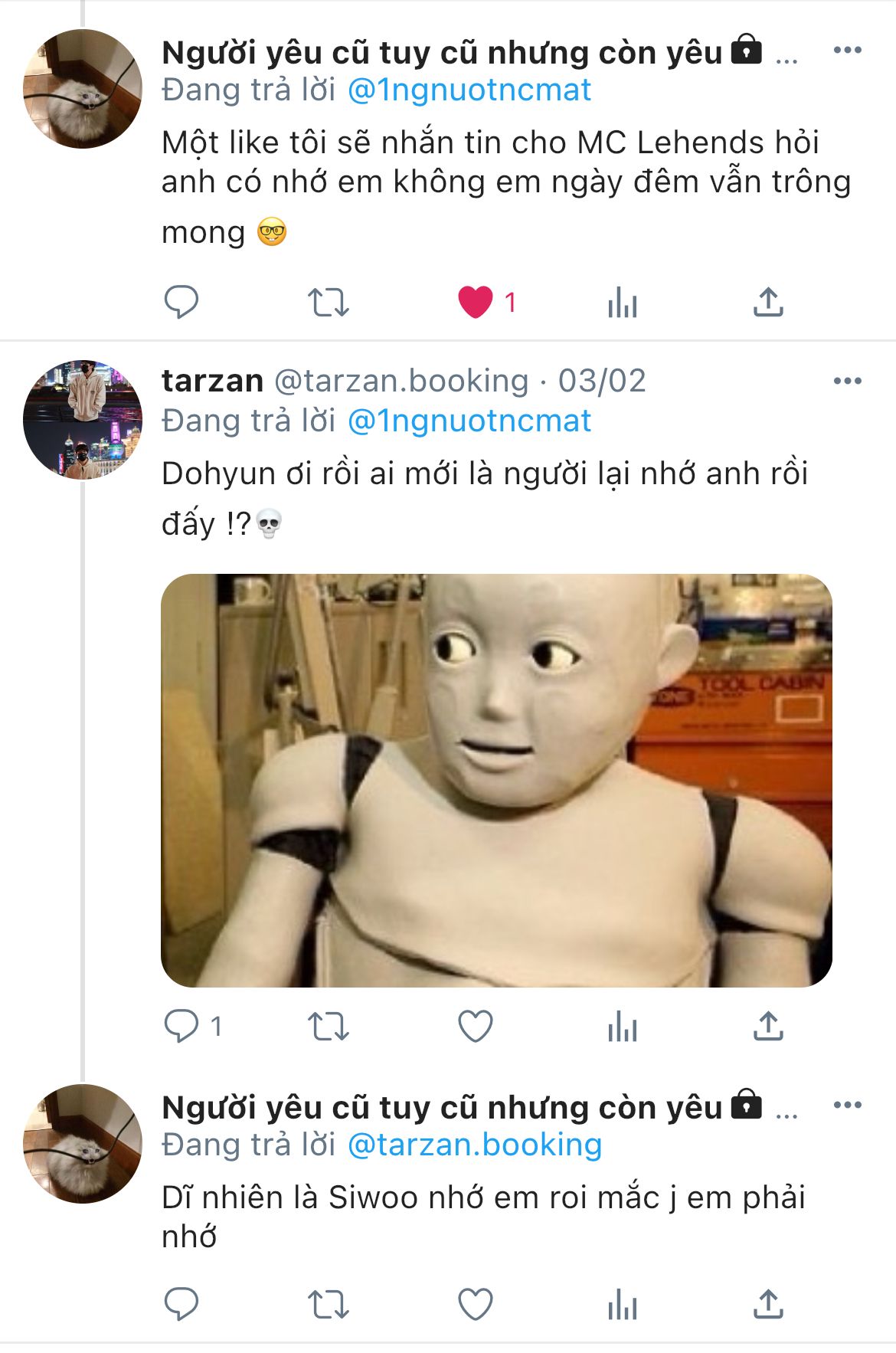Unlike the first tweet's red heart

coord(475,302)
